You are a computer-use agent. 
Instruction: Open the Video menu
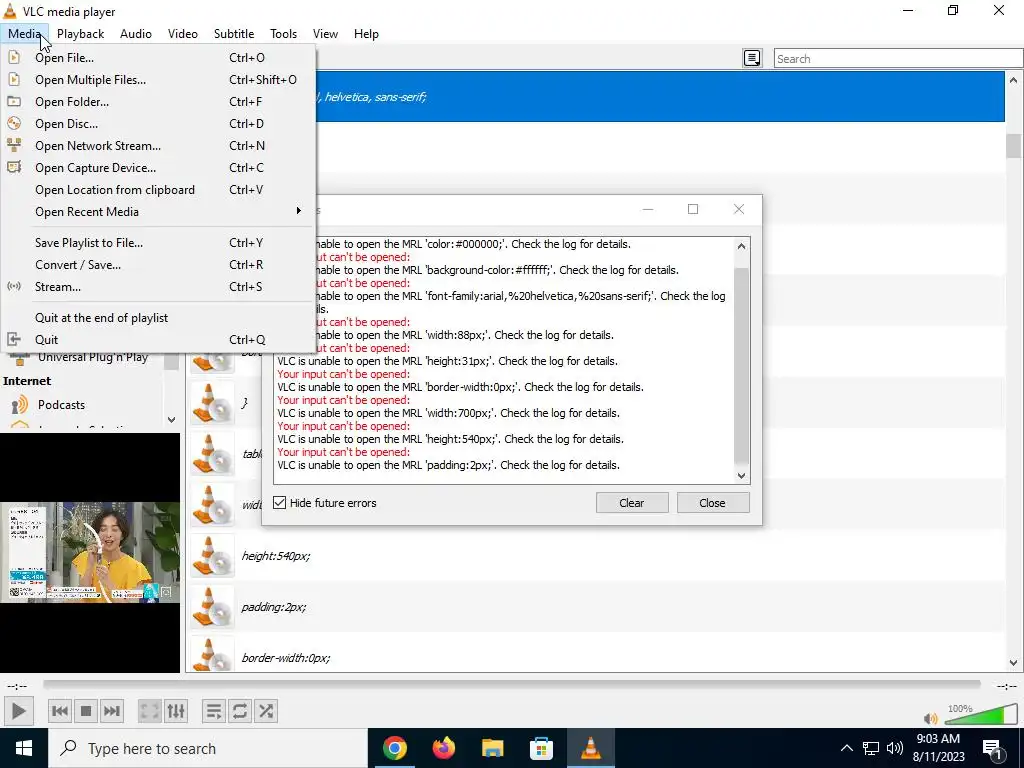pos(183,34)
